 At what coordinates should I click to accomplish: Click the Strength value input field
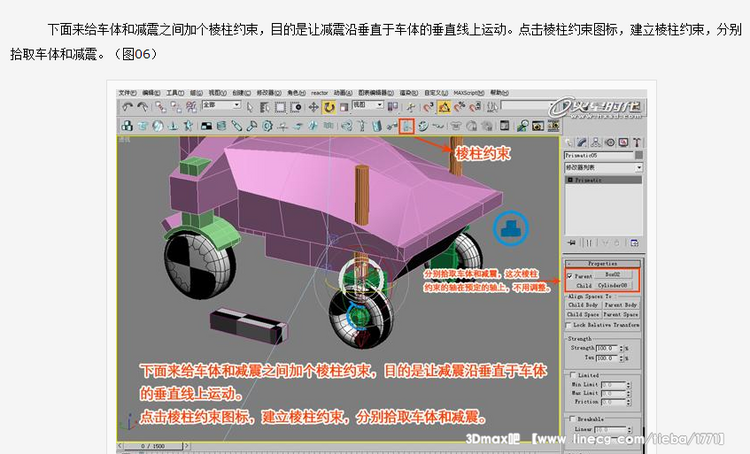606,347
